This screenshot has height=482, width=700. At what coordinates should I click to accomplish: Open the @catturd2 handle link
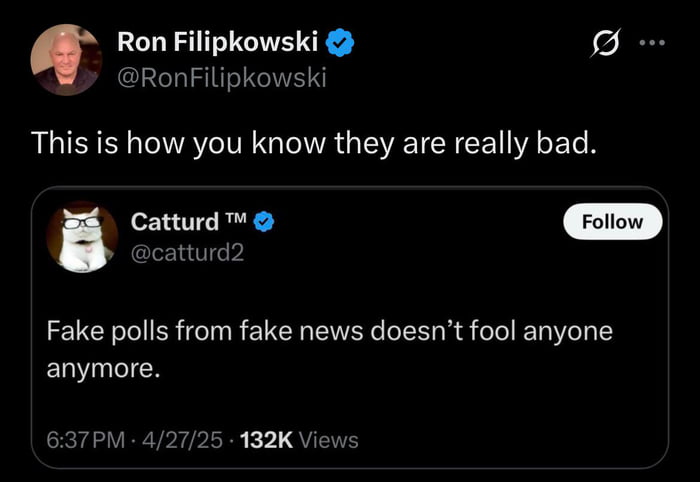tap(187, 253)
